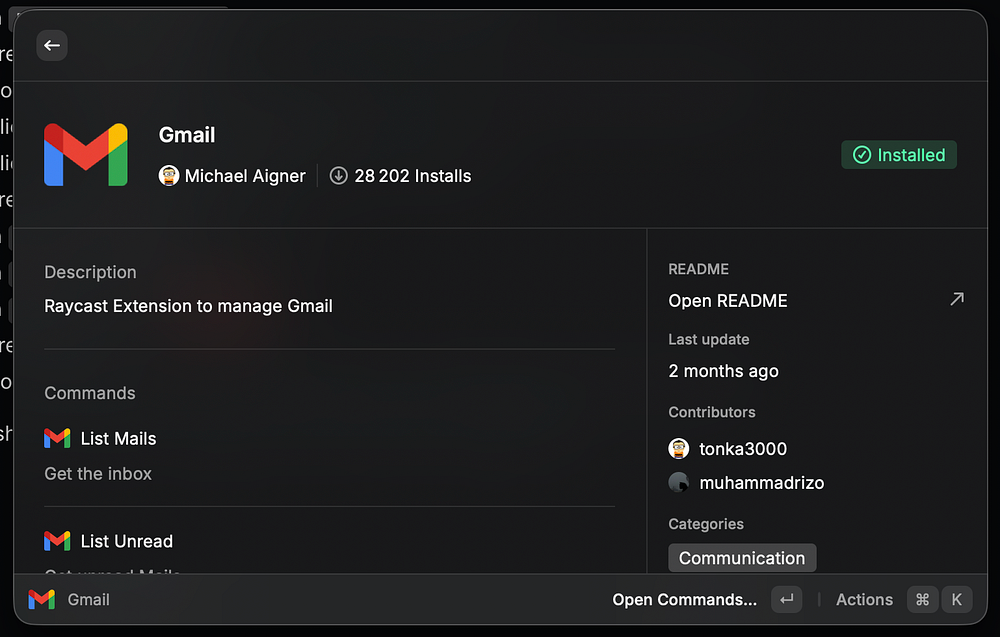Click the Gmail icon beside List Unread
The height and width of the screenshot is (637, 1000).
tap(57, 541)
